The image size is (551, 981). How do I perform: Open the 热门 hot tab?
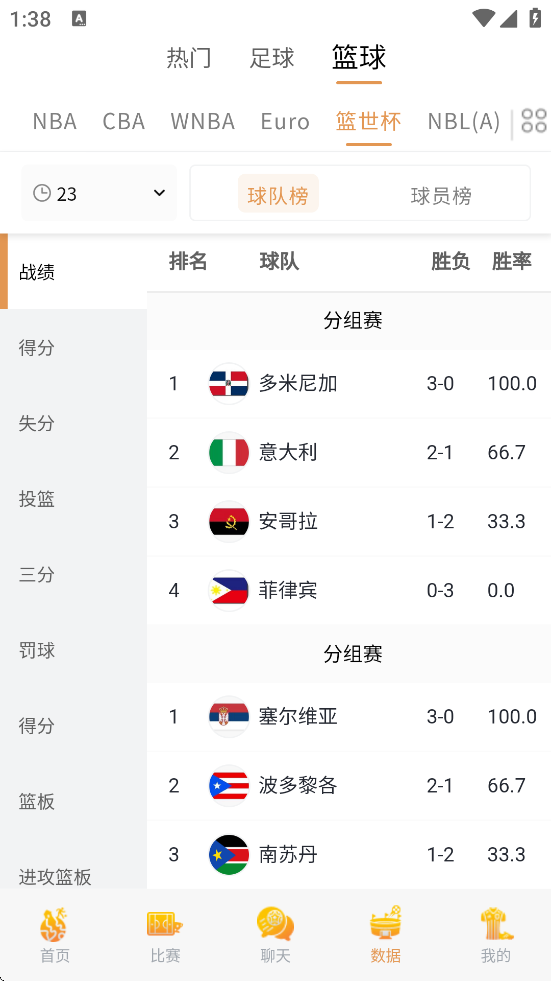point(189,58)
